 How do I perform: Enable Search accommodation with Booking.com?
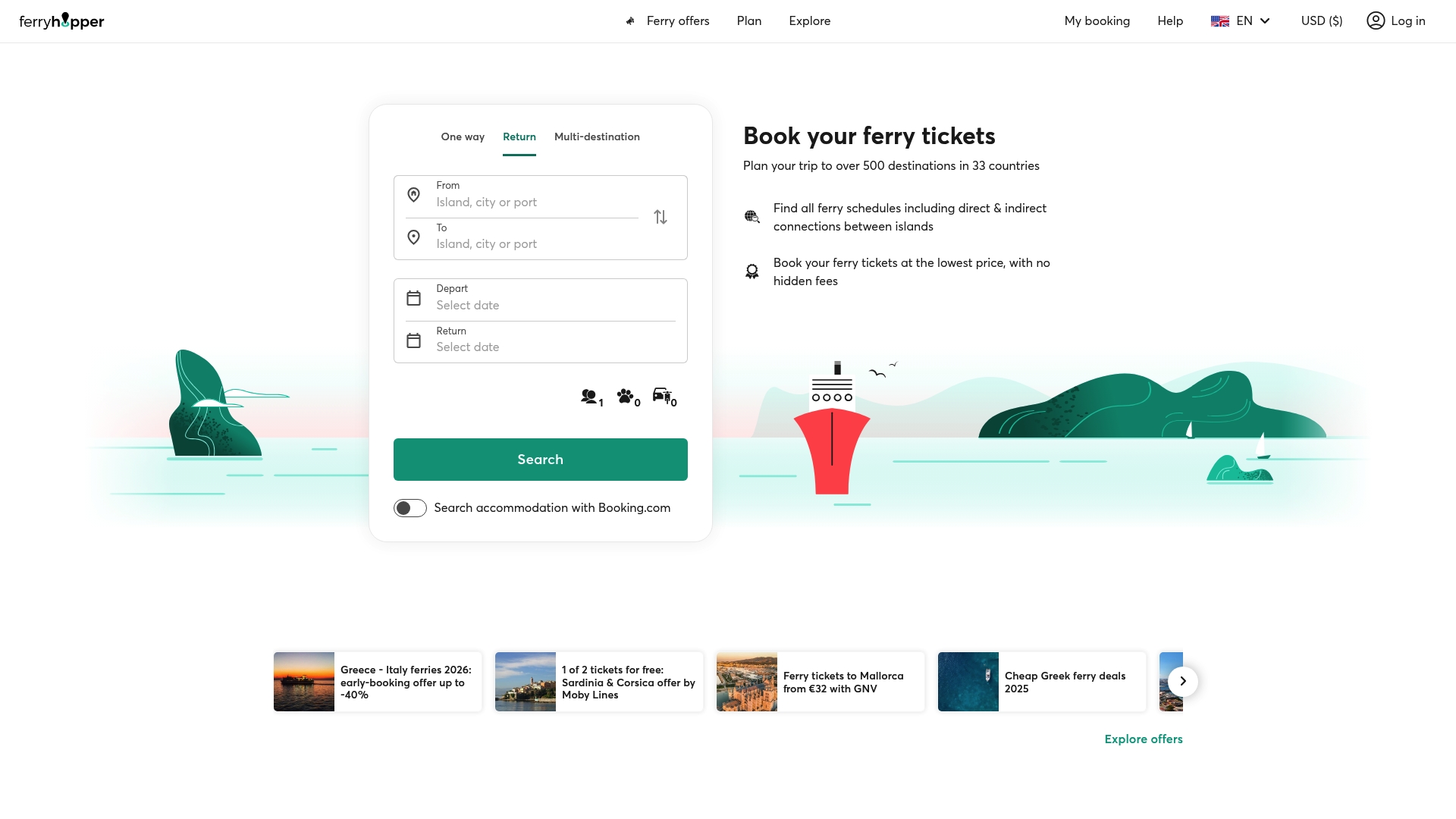(x=410, y=507)
